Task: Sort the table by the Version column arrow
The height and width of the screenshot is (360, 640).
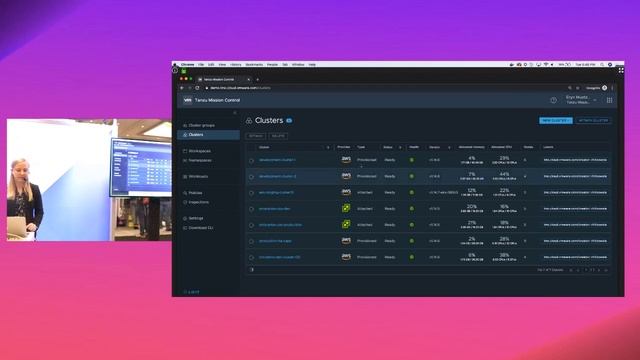Action: [x=449, y=147]
